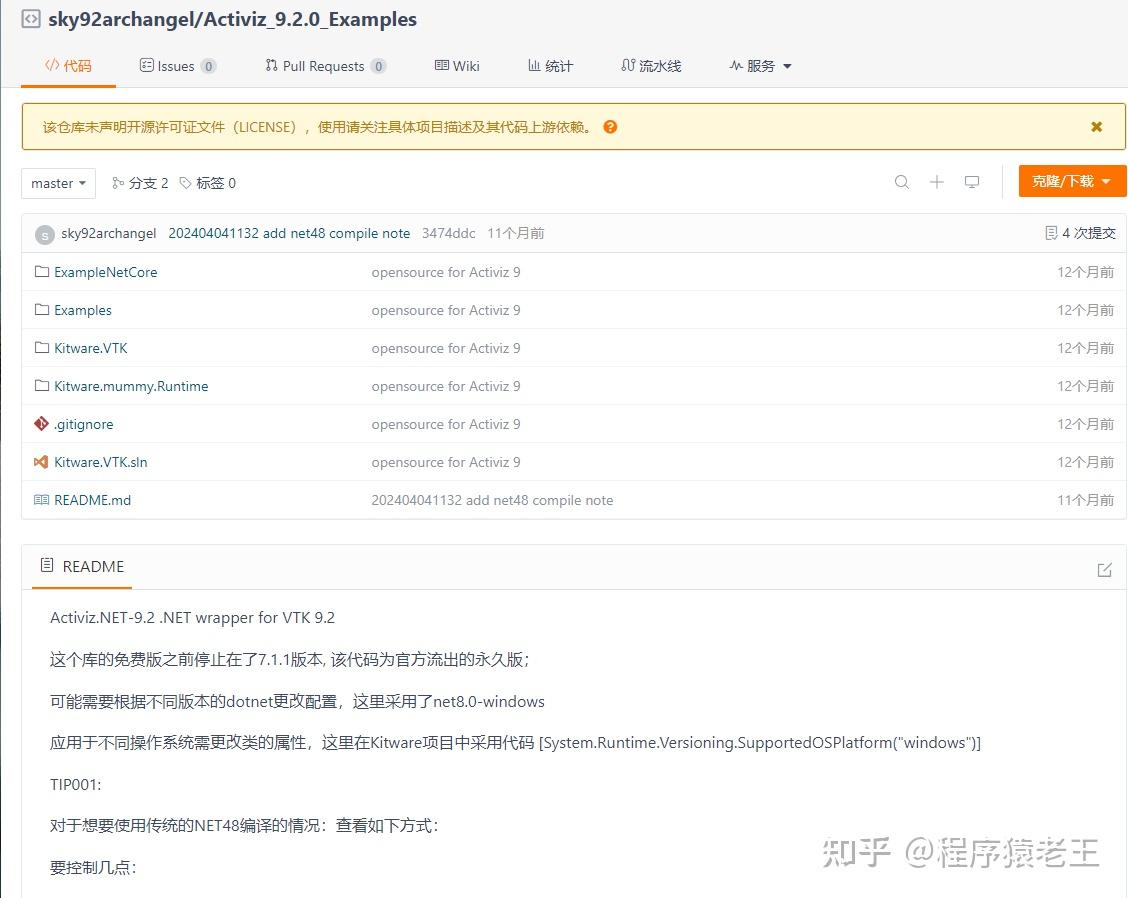This screenshot has height=898, width=1128.
Task: Open the .gitignore file
Action: [83, 425]
